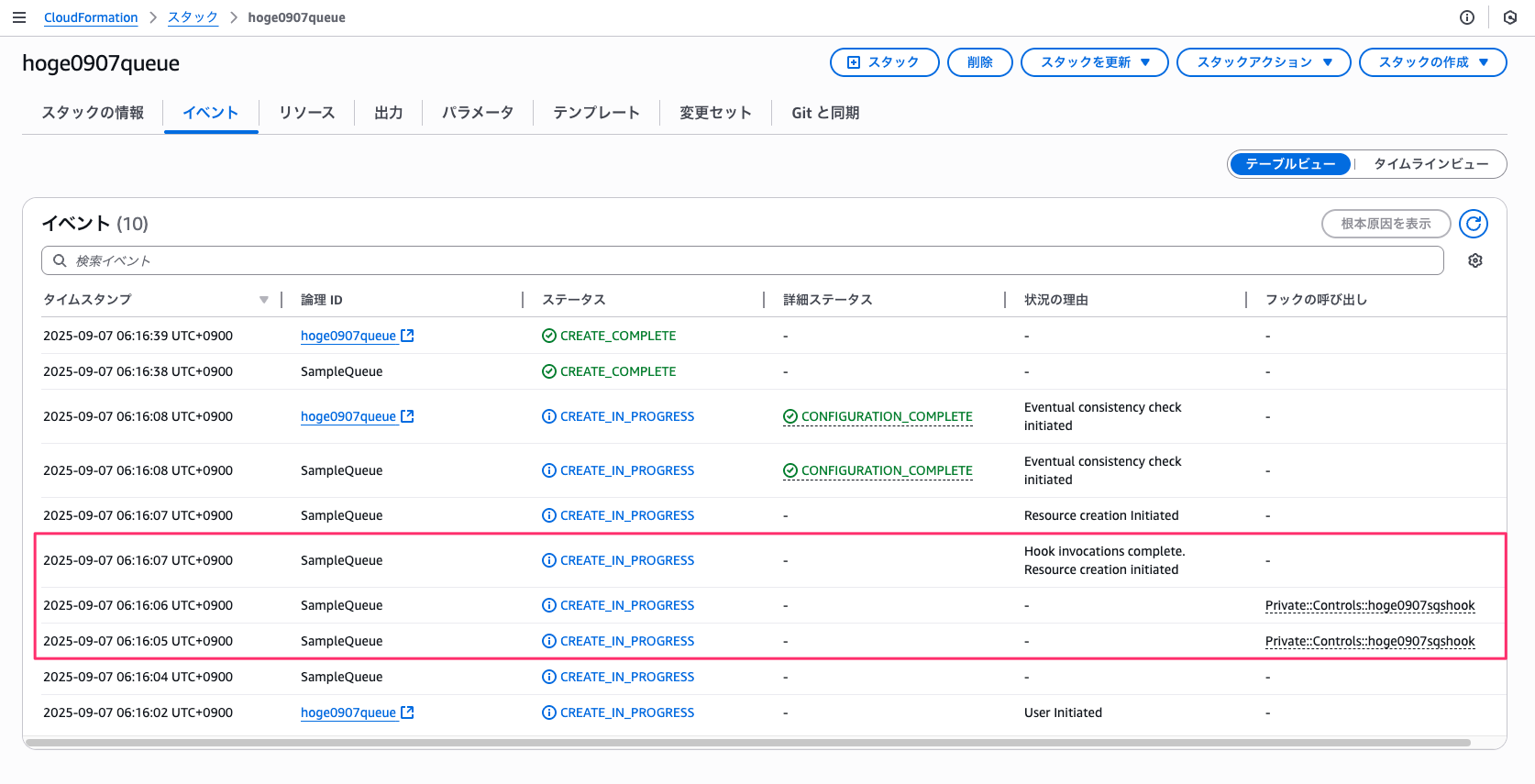This screenshot has height=784, width=1535.
Task: Focus the 検索イベント search field
Action: click(743, 260)
